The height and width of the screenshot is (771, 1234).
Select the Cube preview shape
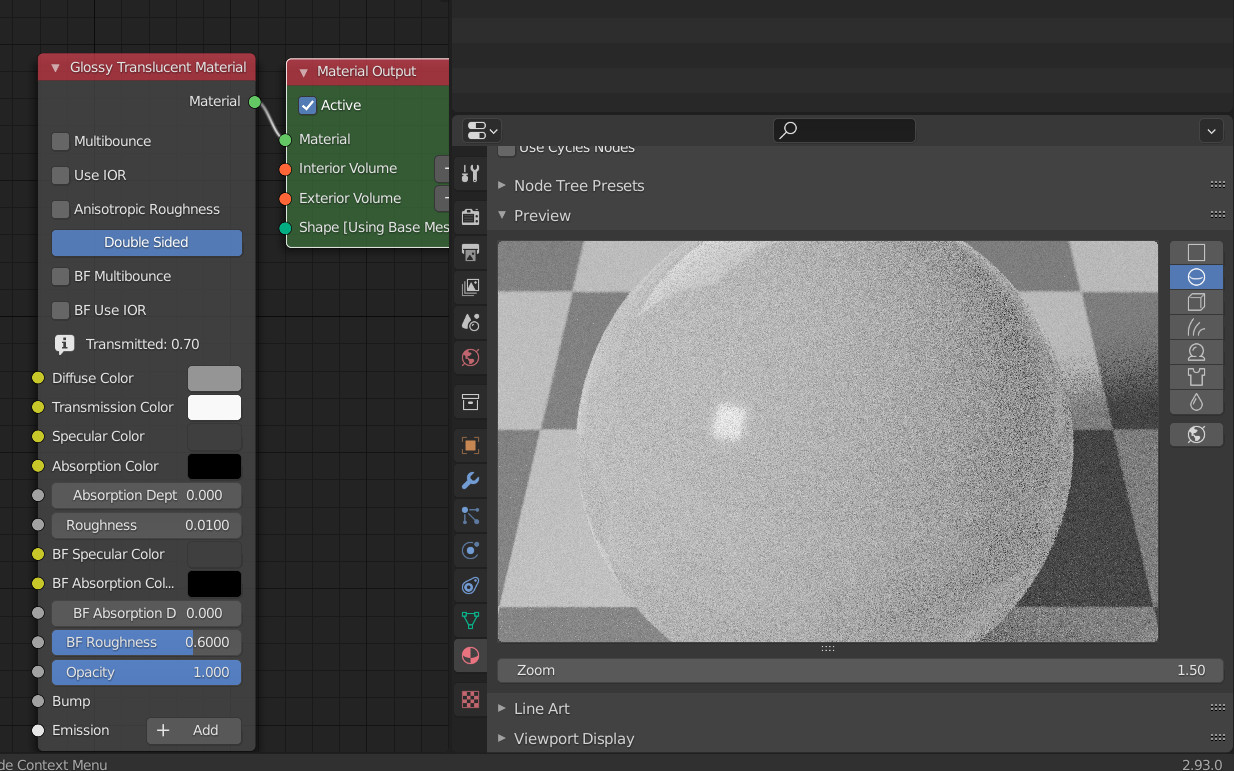click(1196, 302)
